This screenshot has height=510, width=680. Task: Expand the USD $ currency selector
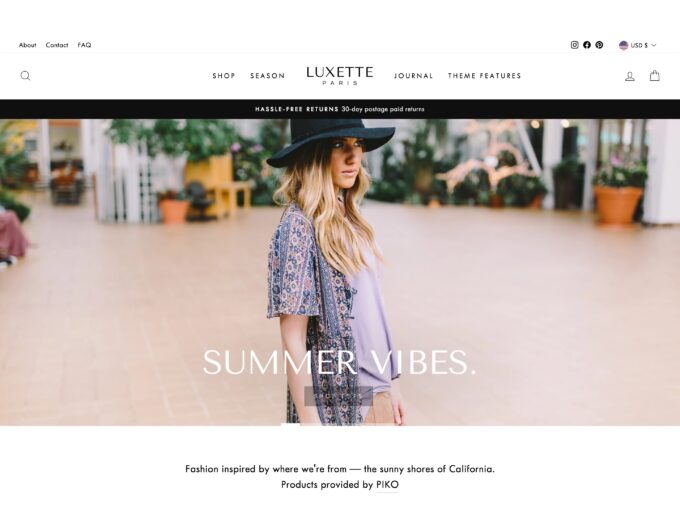click(x=638, y=45)
